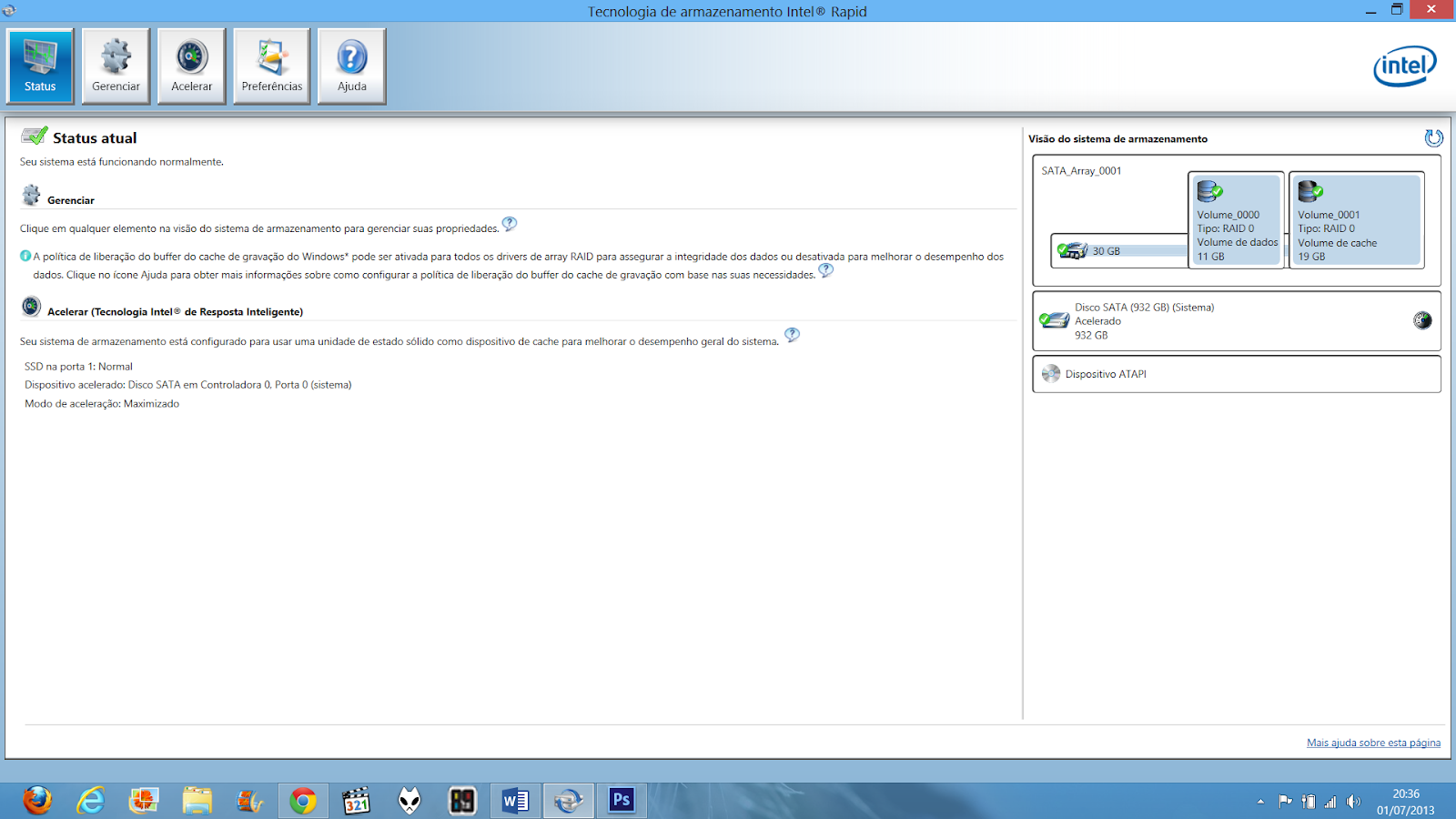Click 'SSD na porta 1: Normal' text
1456x819 pixels.
[x=78, y=367]
